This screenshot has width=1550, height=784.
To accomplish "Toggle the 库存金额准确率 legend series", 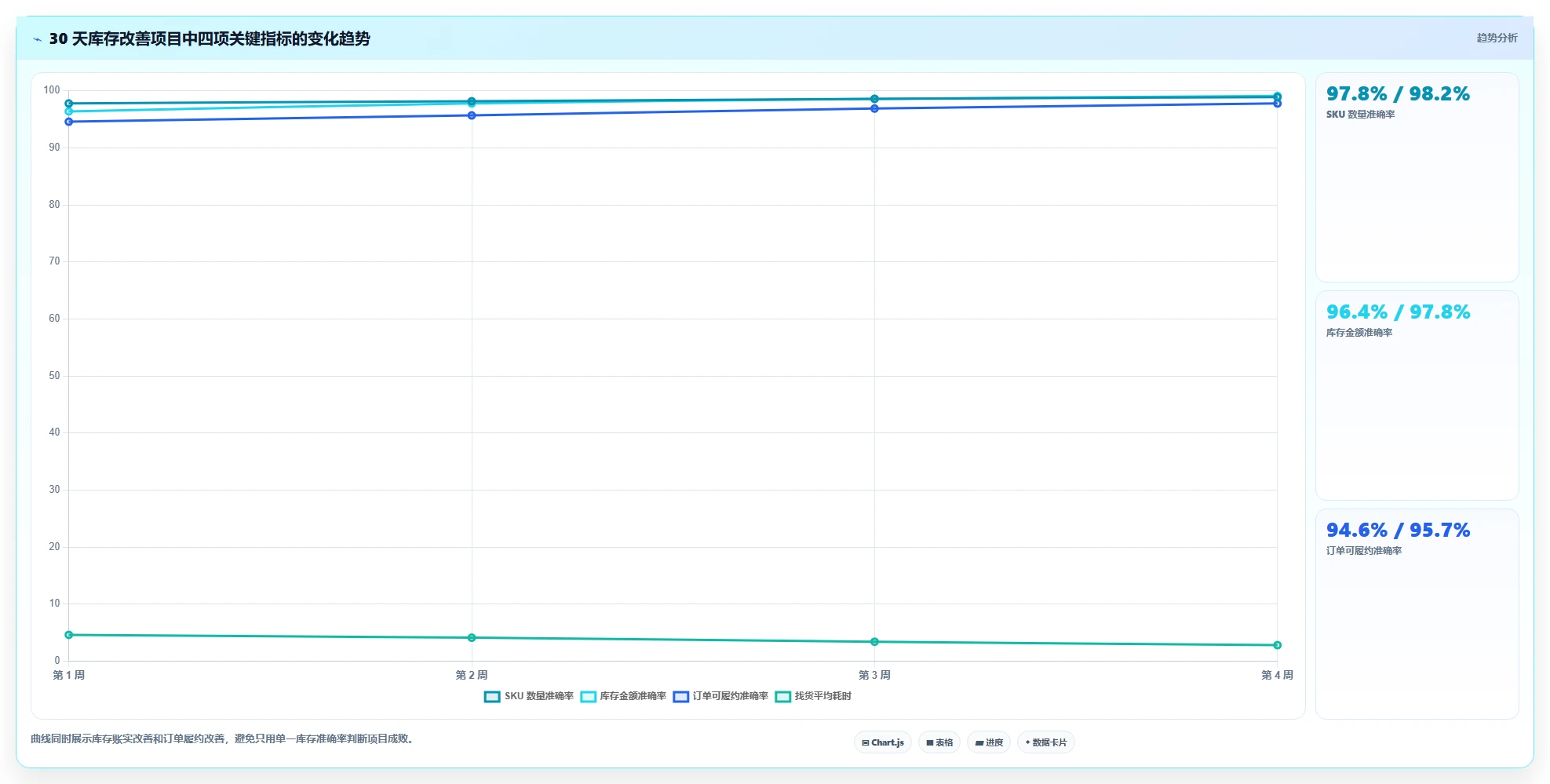I will 623,696.
